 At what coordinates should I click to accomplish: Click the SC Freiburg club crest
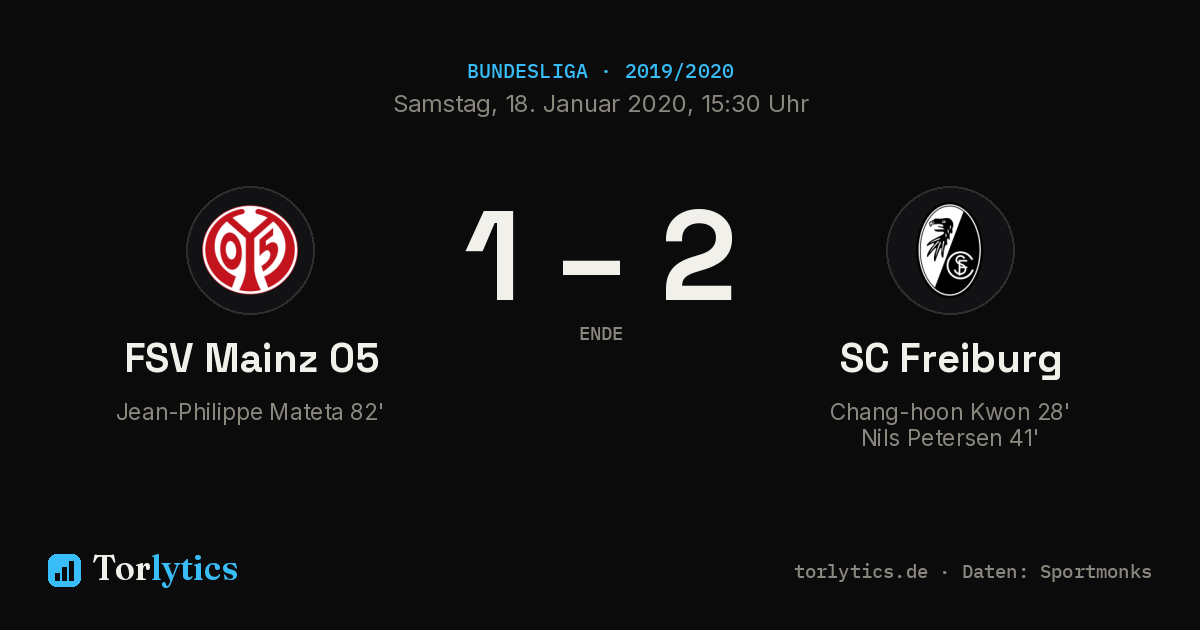(950, 250)
